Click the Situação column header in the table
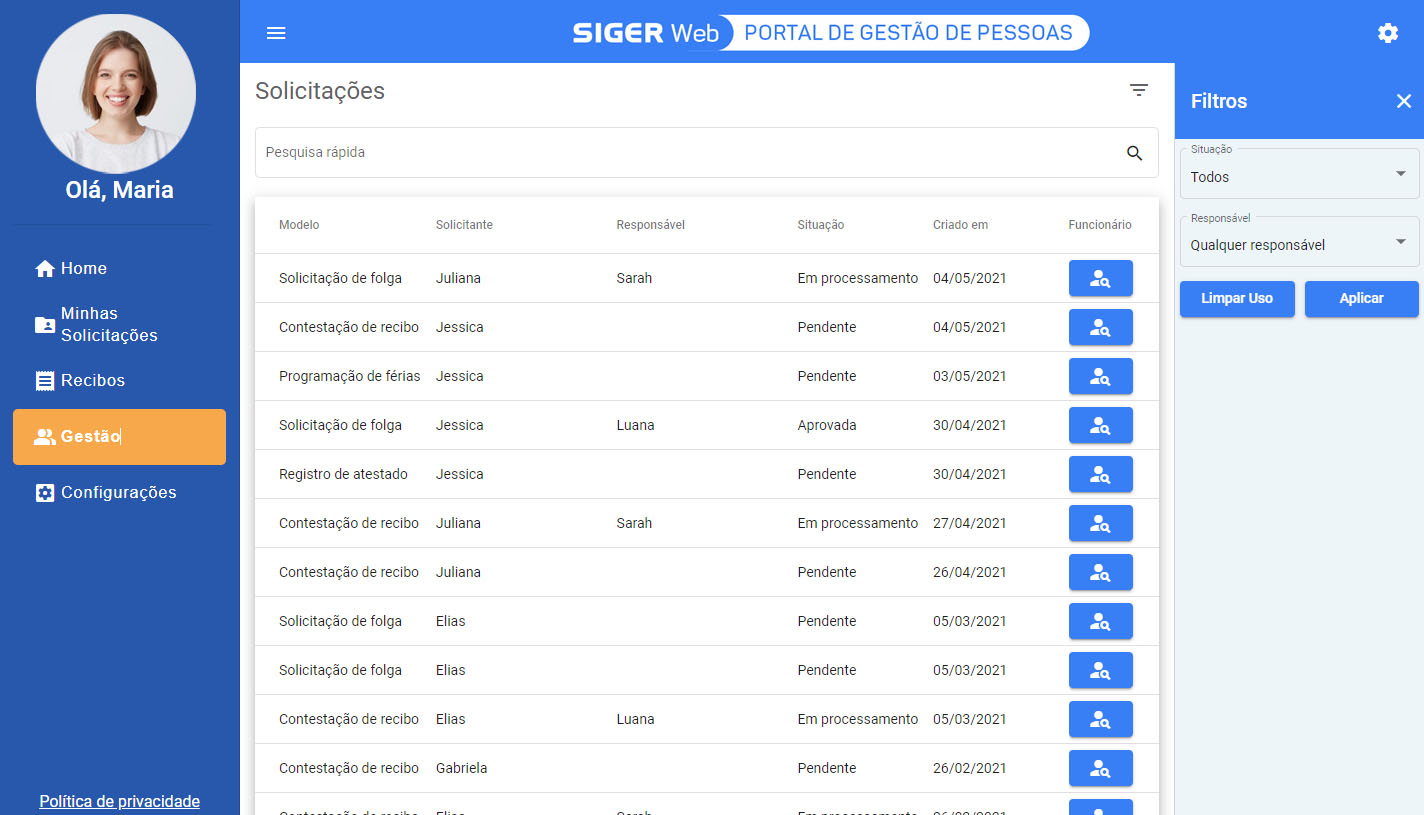Screen dimensions: 1424x815 [x=821, y=225]
